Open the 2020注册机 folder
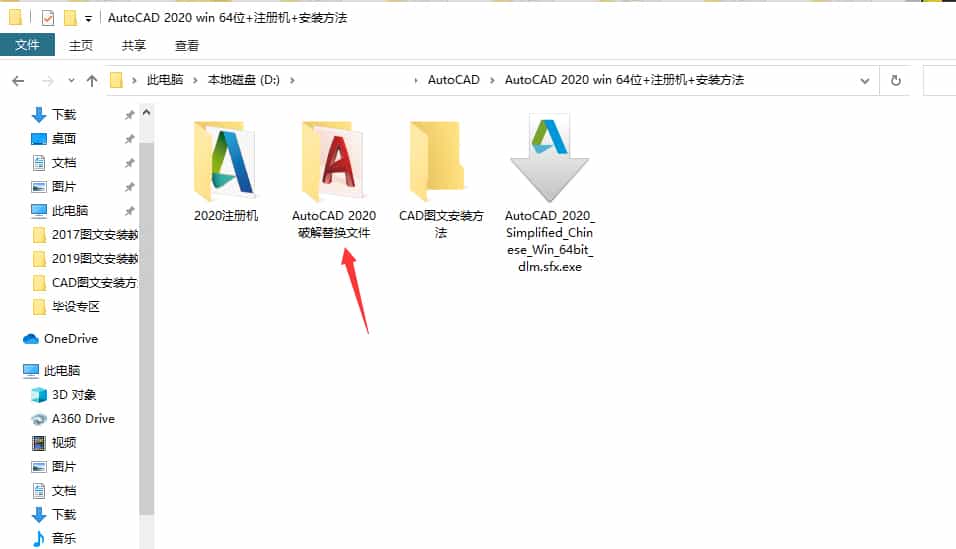Viewport: 956px width, 549px height. coord(224,161)
